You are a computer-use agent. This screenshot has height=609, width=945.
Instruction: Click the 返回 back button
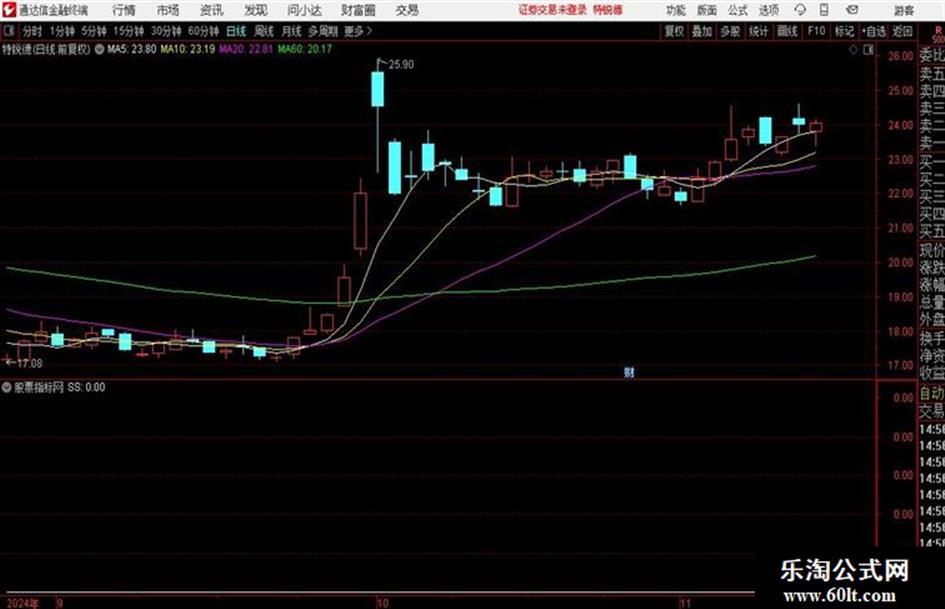(902, 31)
